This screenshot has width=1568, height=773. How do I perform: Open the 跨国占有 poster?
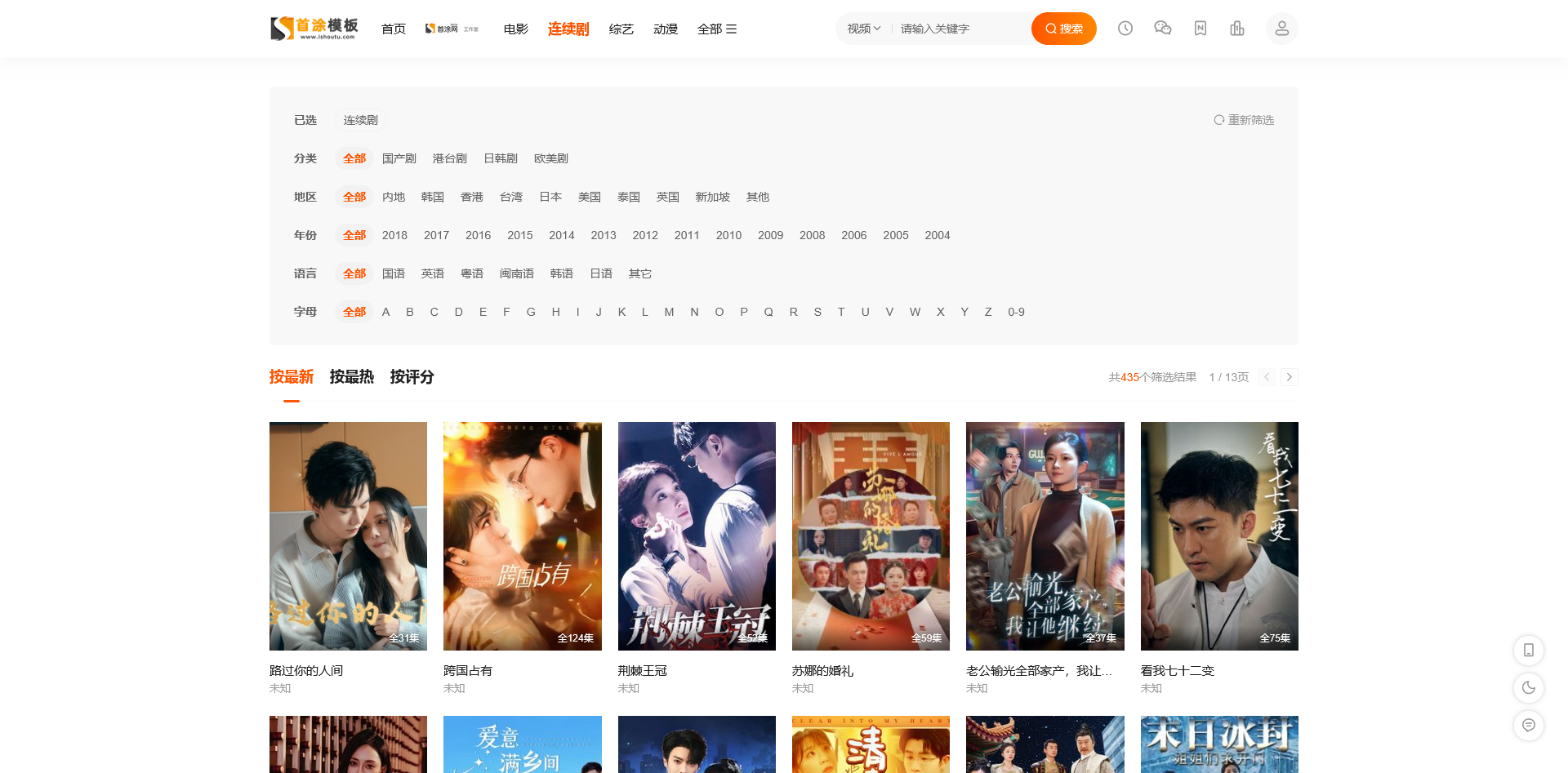(x=523, y=536)
